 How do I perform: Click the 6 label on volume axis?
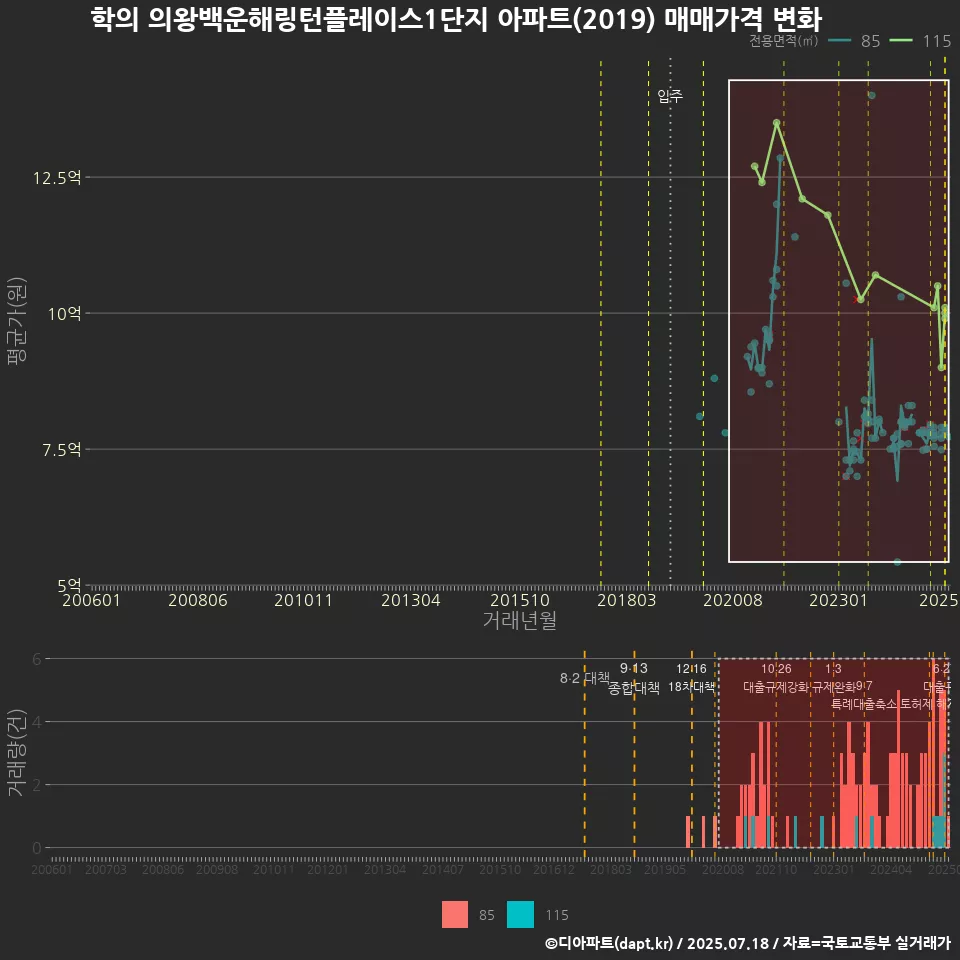pyautogui.click(x=37, y=659)
